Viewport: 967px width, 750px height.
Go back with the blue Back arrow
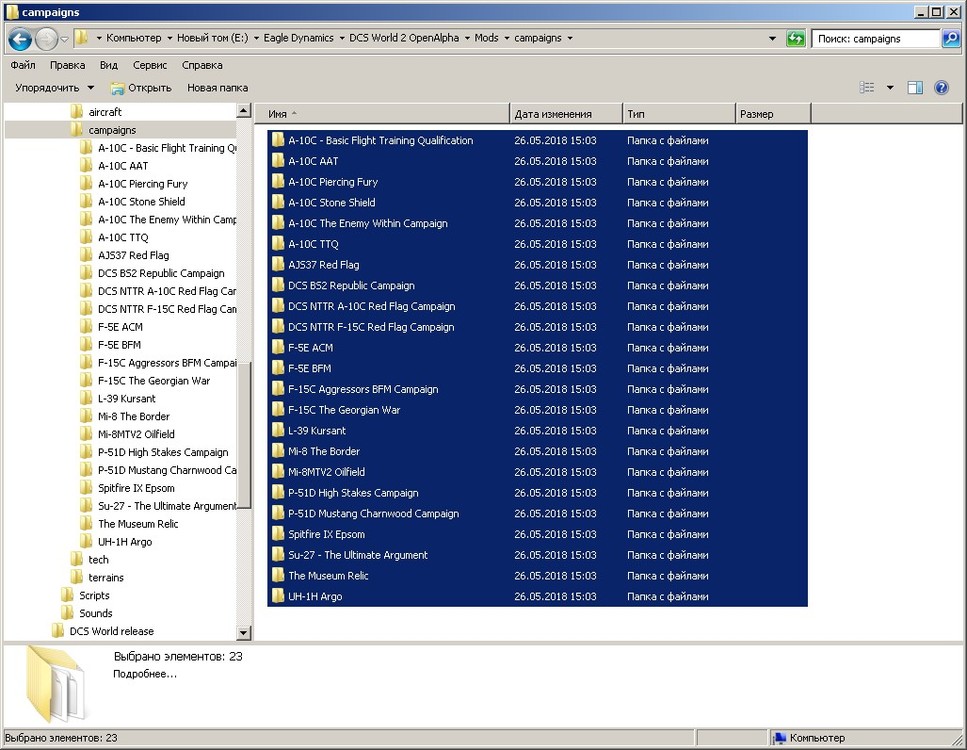20,39
